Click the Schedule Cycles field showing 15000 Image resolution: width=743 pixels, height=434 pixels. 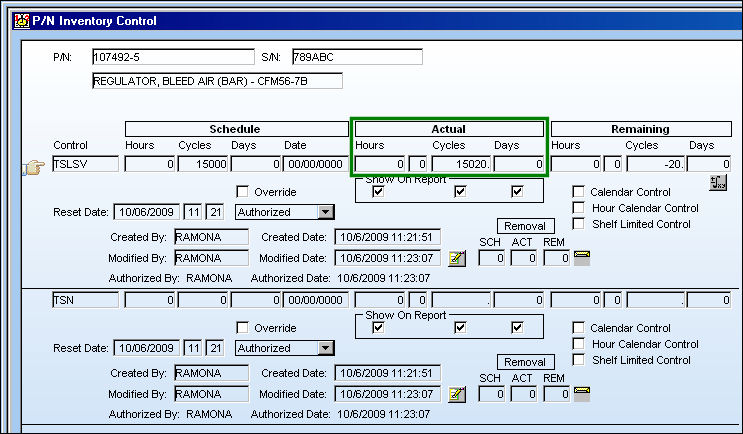pyautogui.click(x=203, y=164)
